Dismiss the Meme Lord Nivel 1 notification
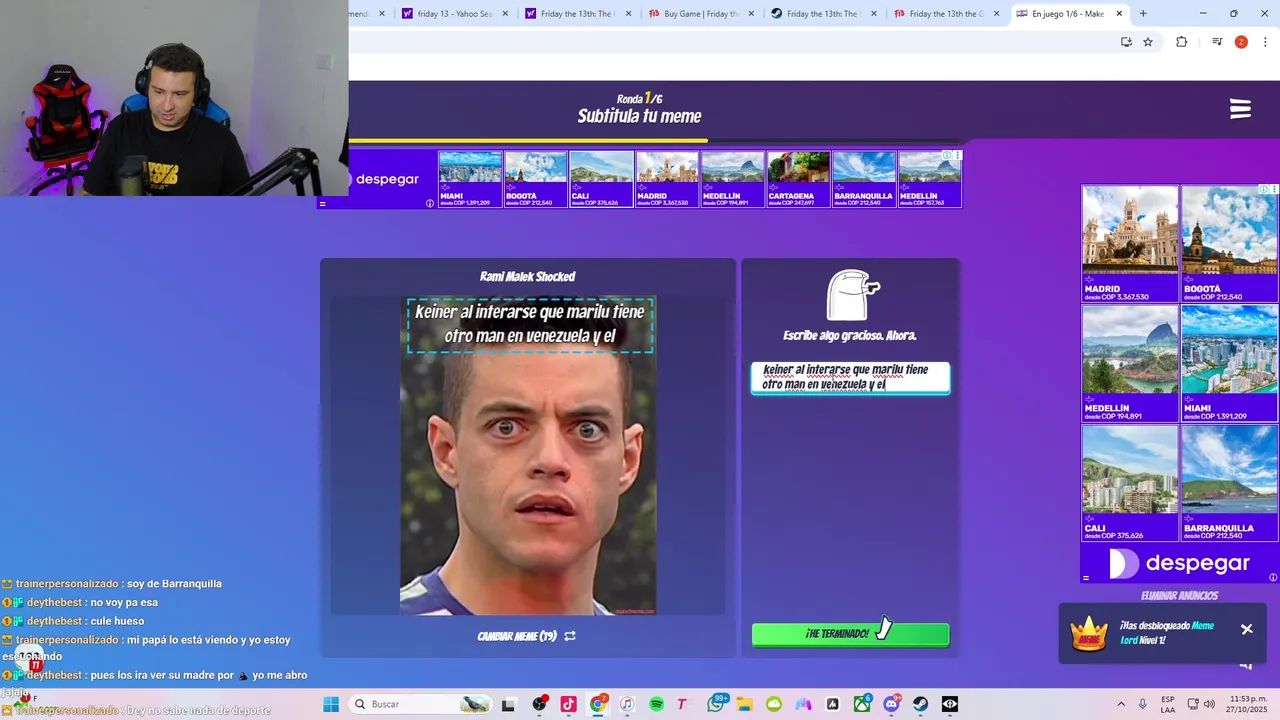1280x720 pixels. click(1247, 629)
